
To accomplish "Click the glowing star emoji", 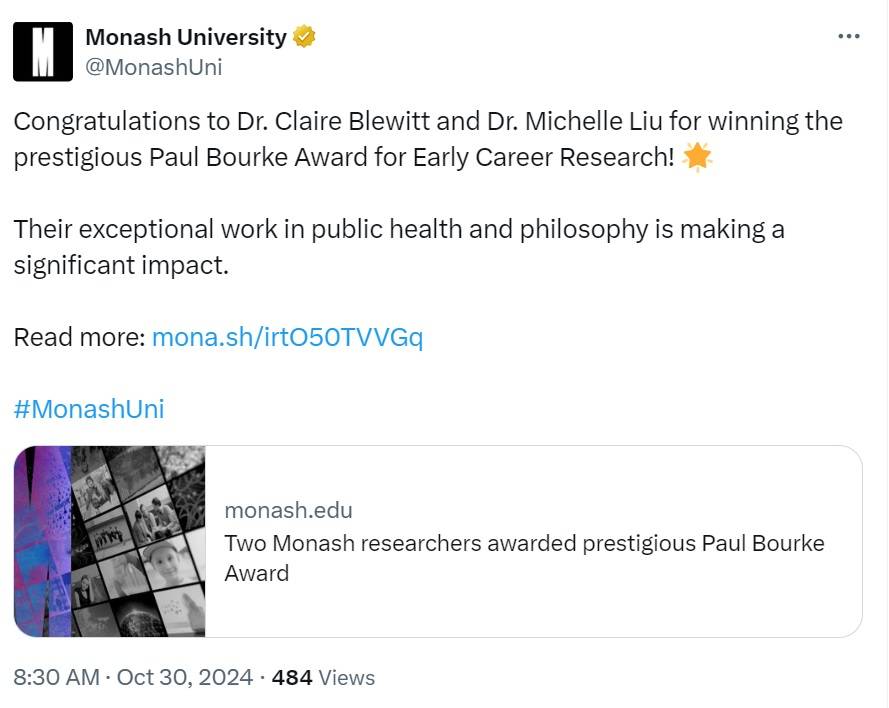I will click(x=697, y=158).
